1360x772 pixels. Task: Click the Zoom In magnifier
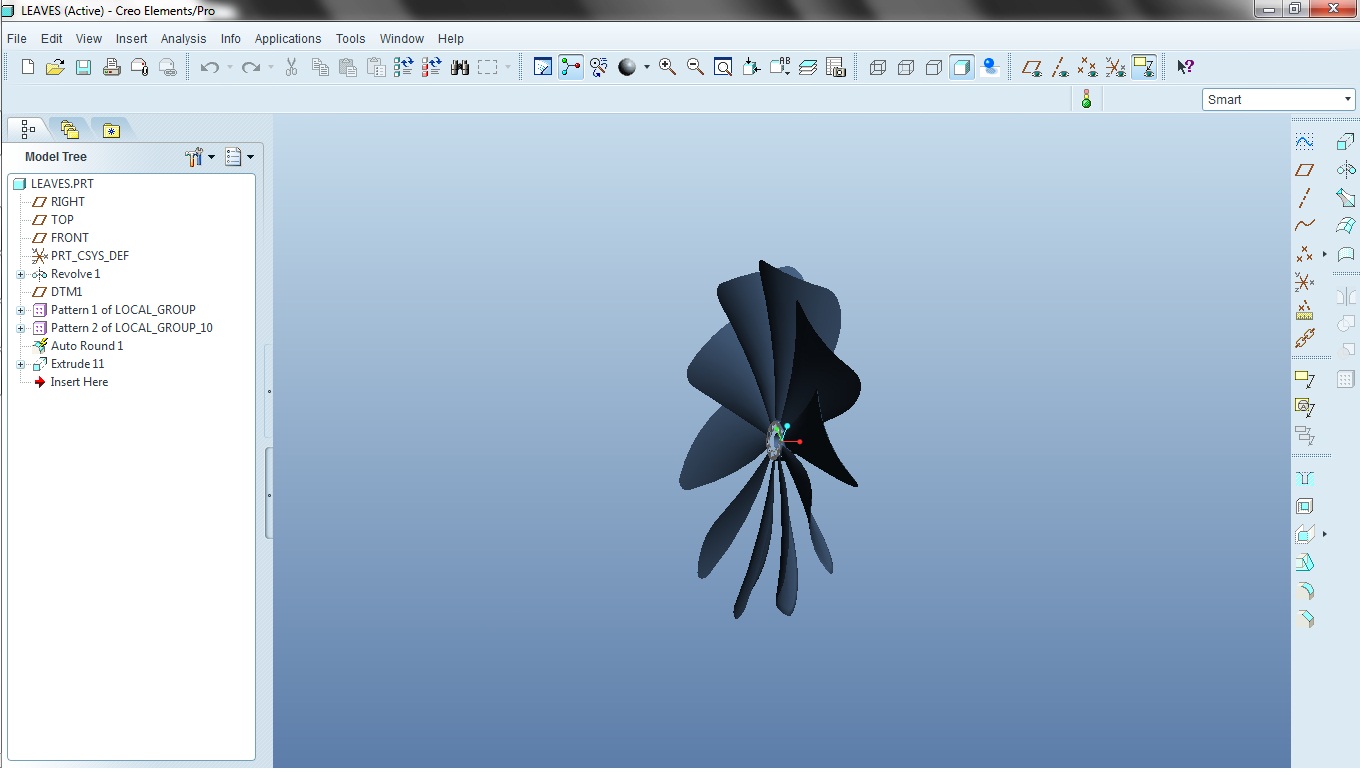coord(667,67)
